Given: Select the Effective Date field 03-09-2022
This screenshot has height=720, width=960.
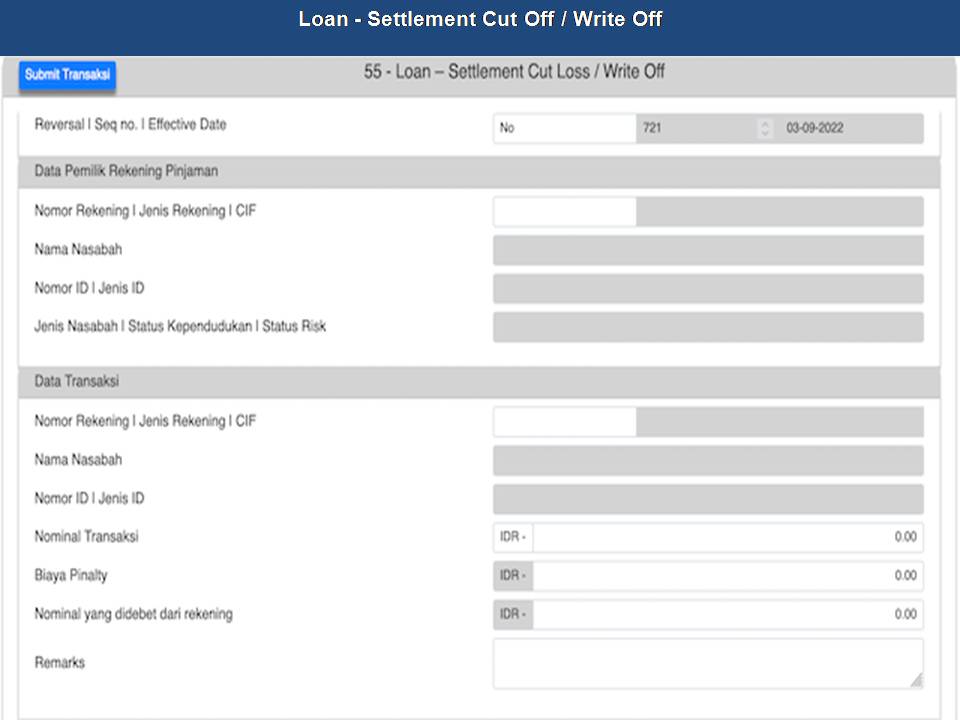Looking at the screenshot, I should coord(850,128).
